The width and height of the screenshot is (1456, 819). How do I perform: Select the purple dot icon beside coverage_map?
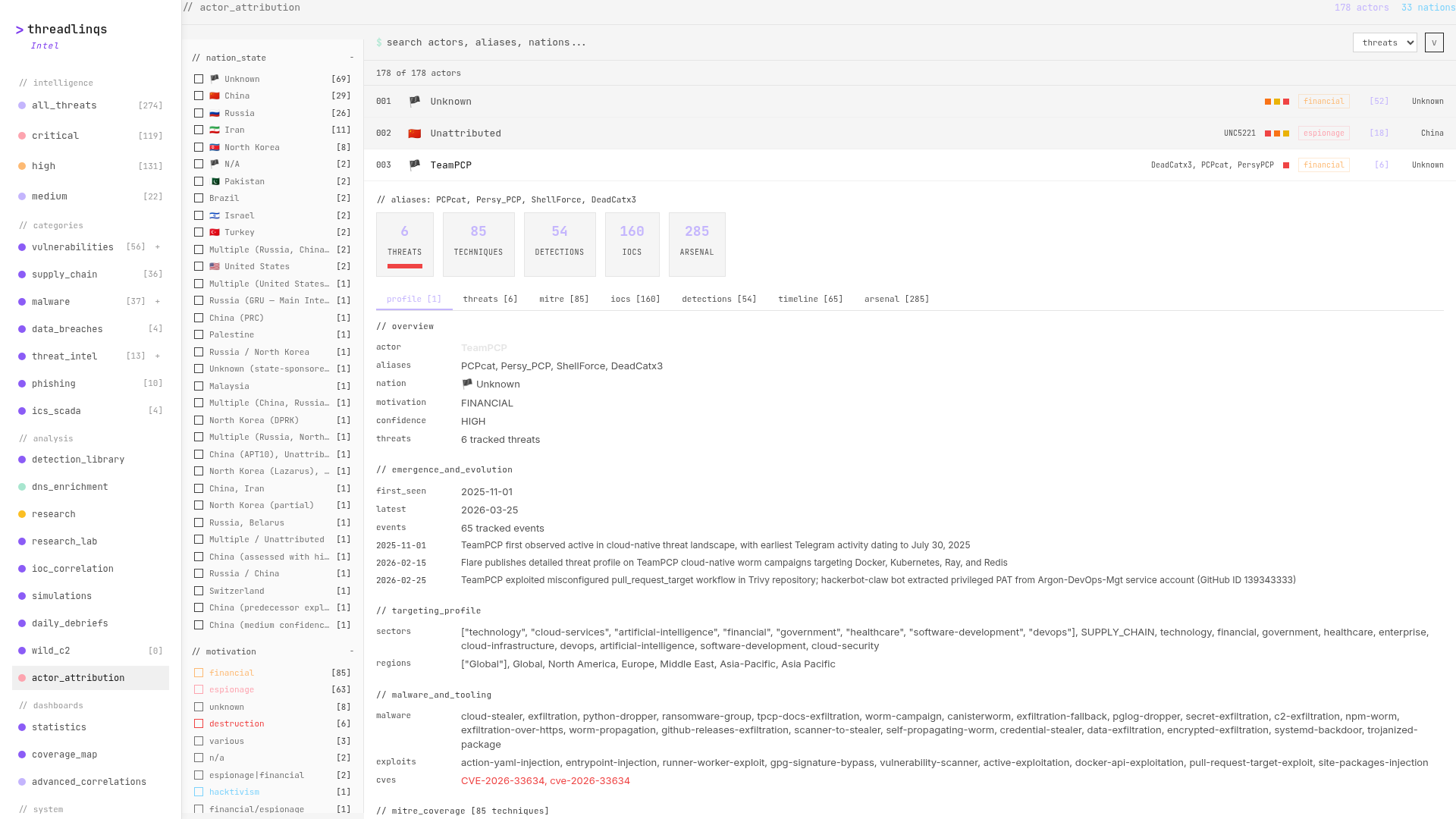[x=22, y=755]
